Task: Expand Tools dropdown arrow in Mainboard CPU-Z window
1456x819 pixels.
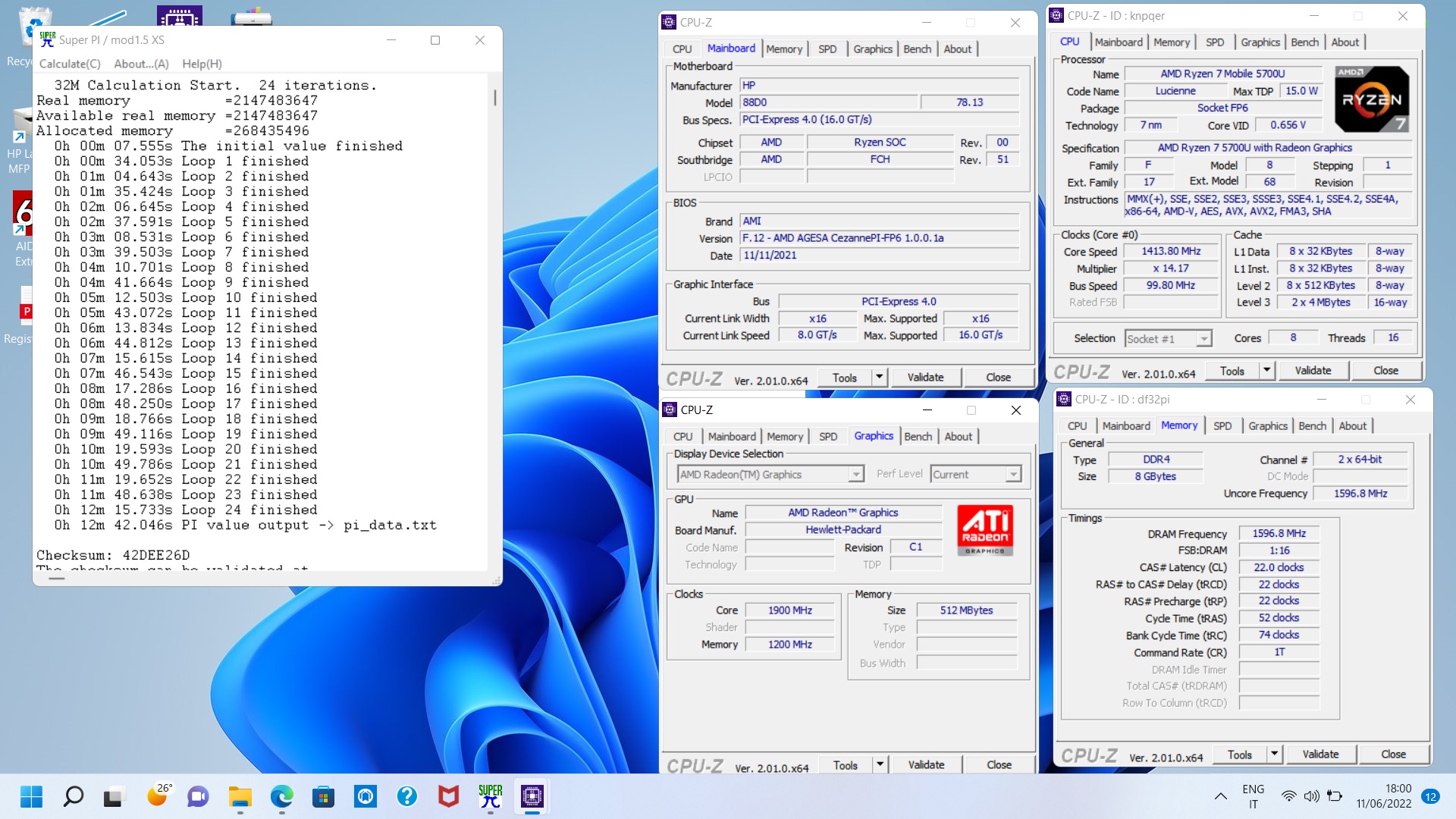Action: 880,378
